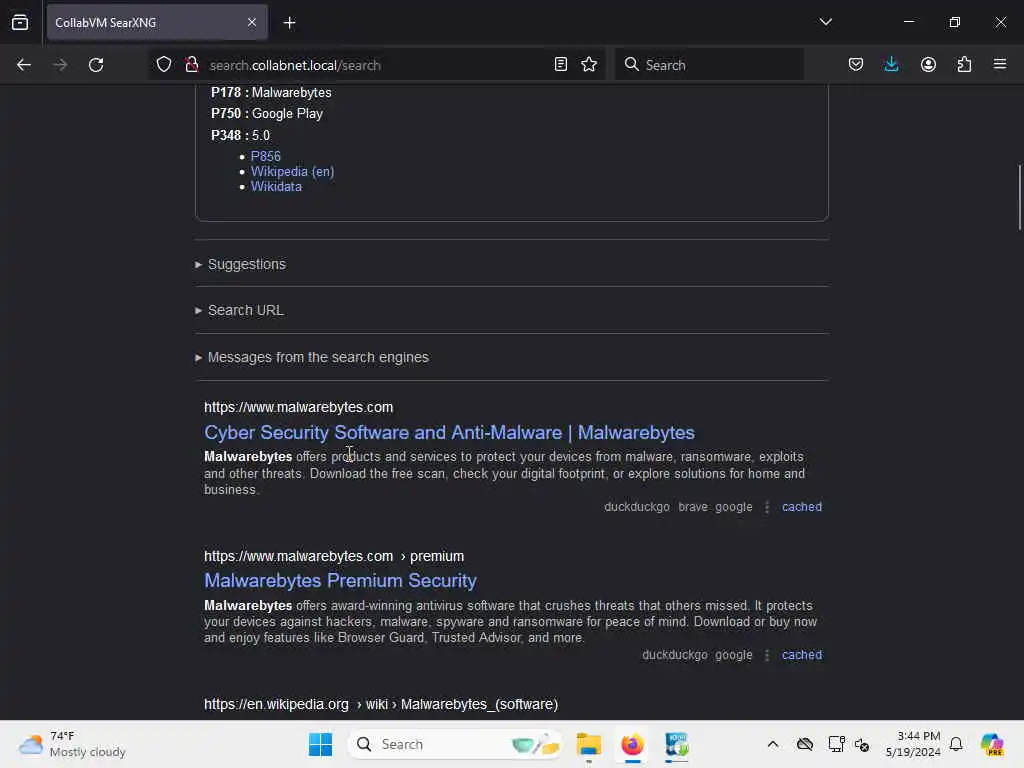Expand the Search URL section
This screenshot has width=1024, height=768.
click(x=239, y=310)
